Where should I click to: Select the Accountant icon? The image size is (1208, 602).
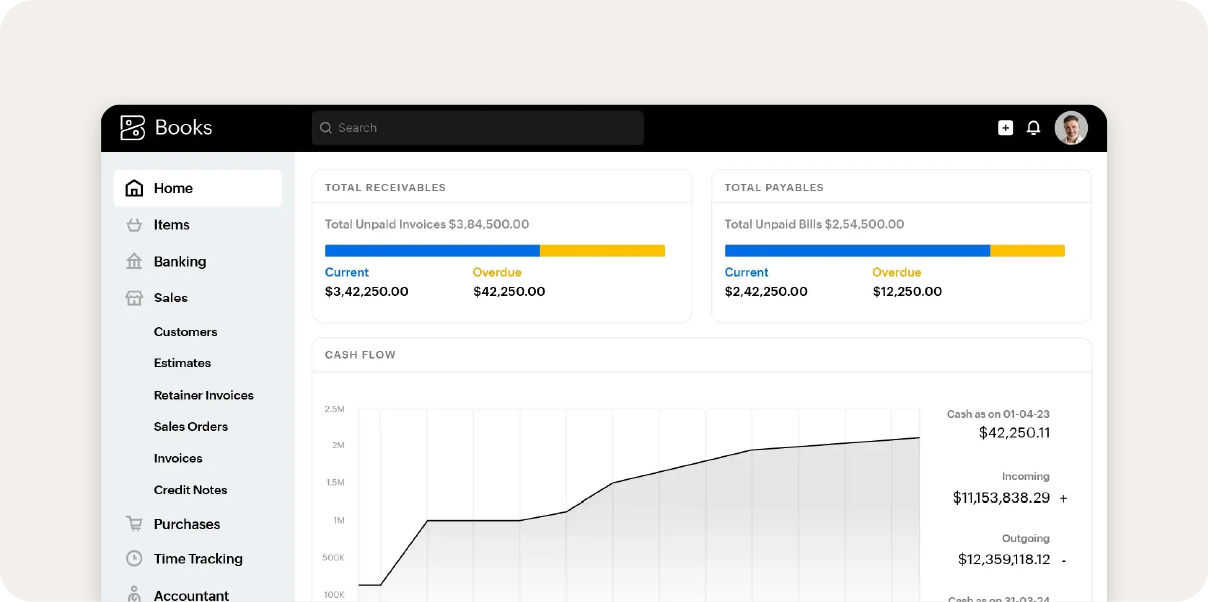coord(134,592)
